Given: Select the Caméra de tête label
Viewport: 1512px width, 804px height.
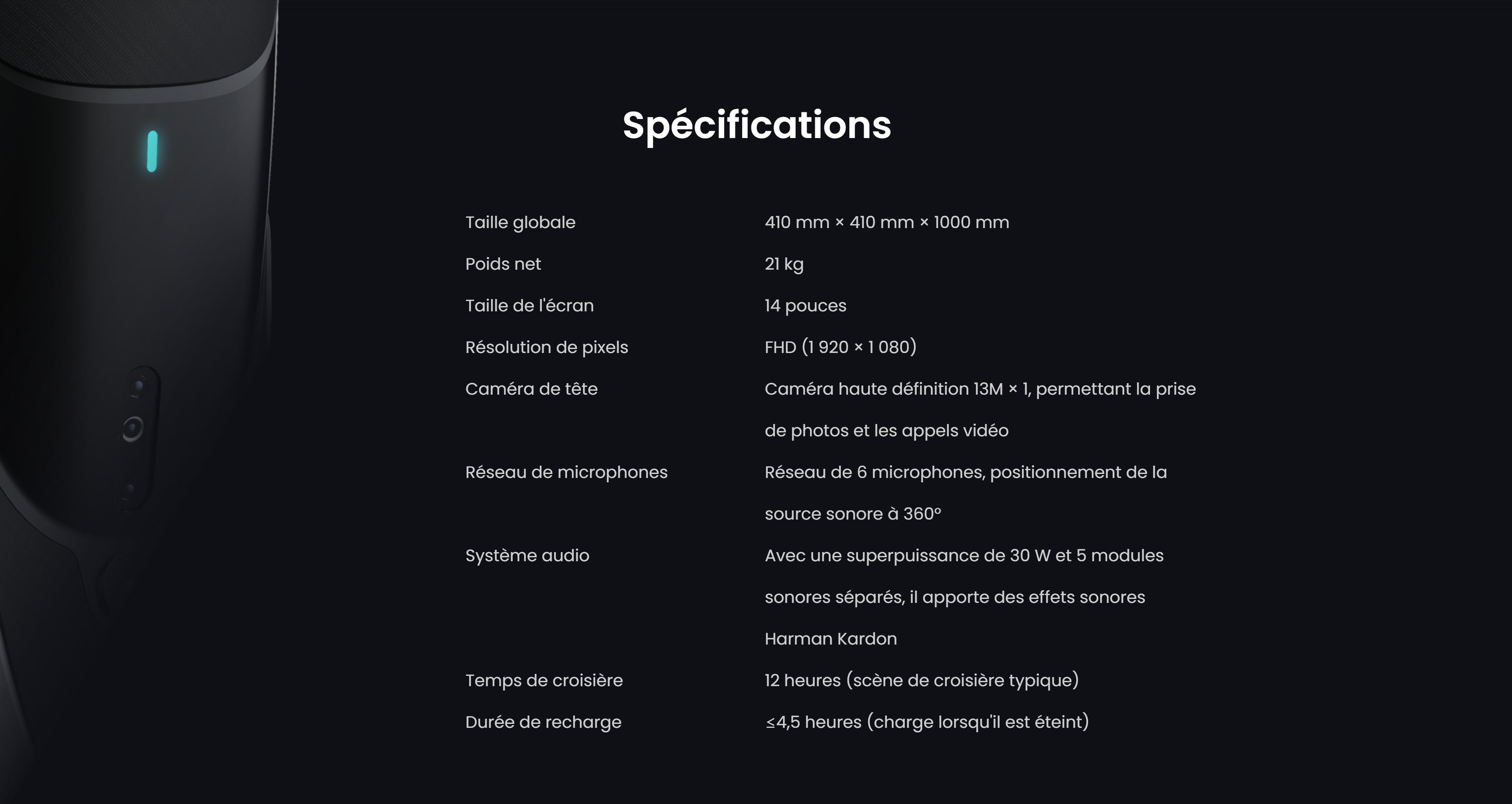Looking at the screenshot, I should pos(531,389).
